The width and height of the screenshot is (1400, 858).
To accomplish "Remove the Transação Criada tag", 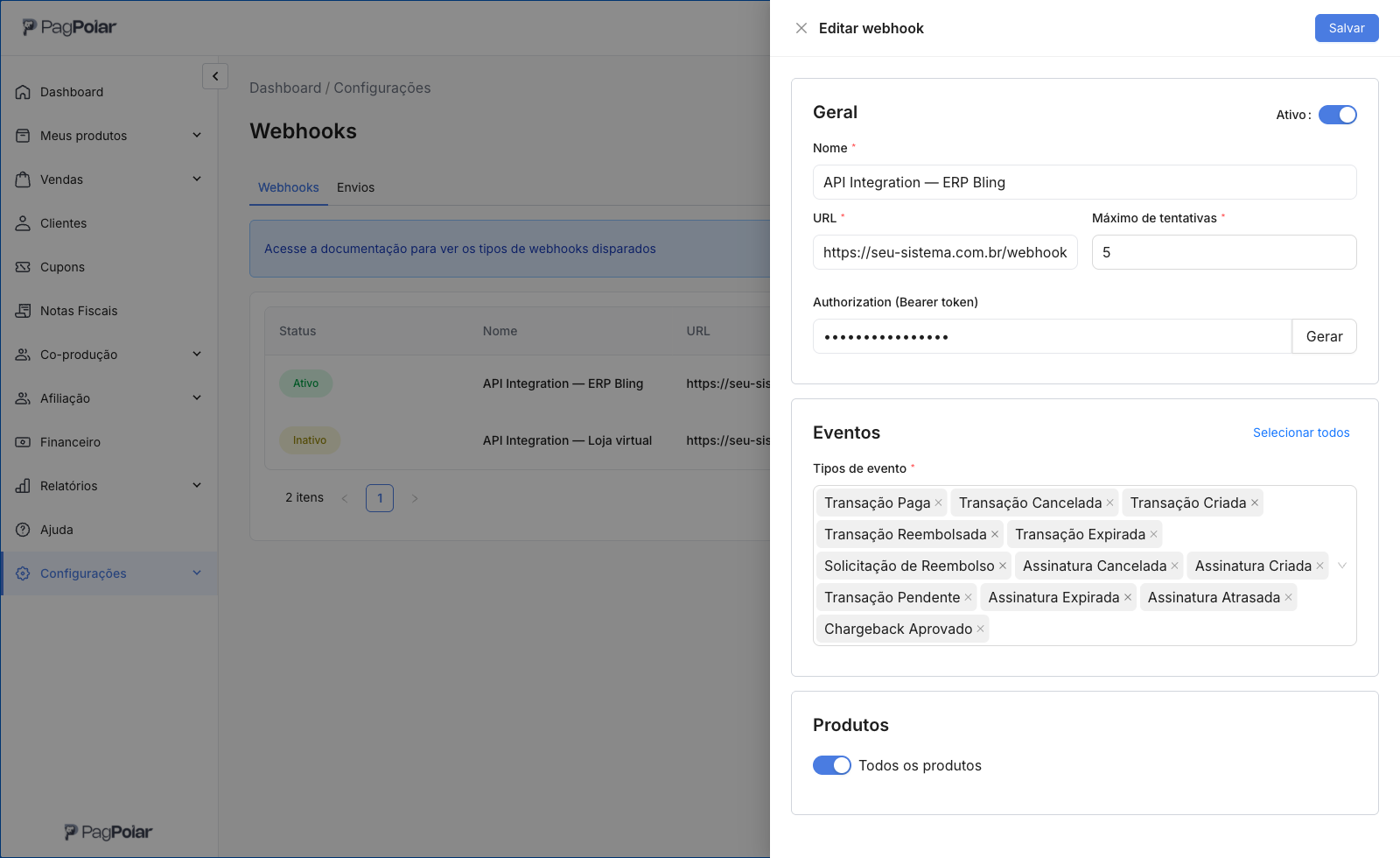I will coord(1254,503).
